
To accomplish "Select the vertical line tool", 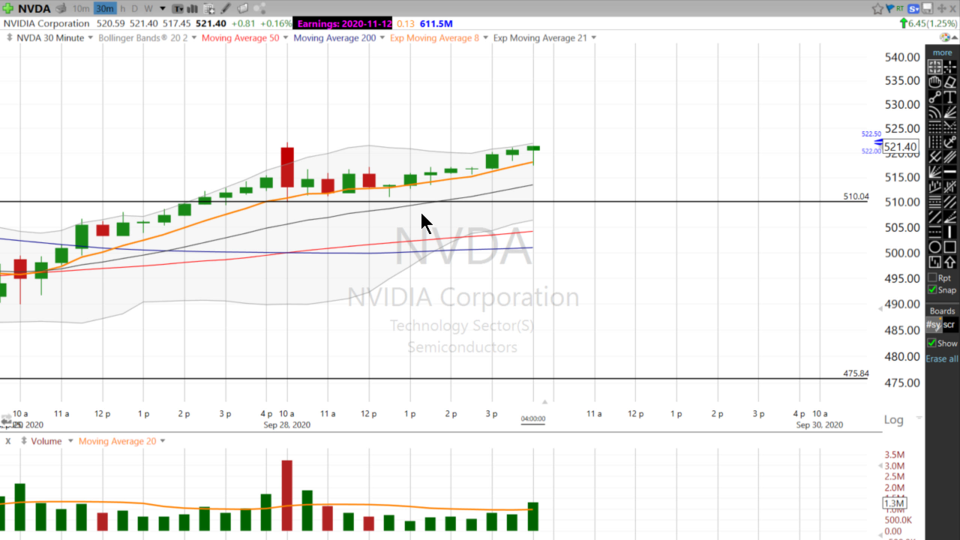I will point(950,232).
